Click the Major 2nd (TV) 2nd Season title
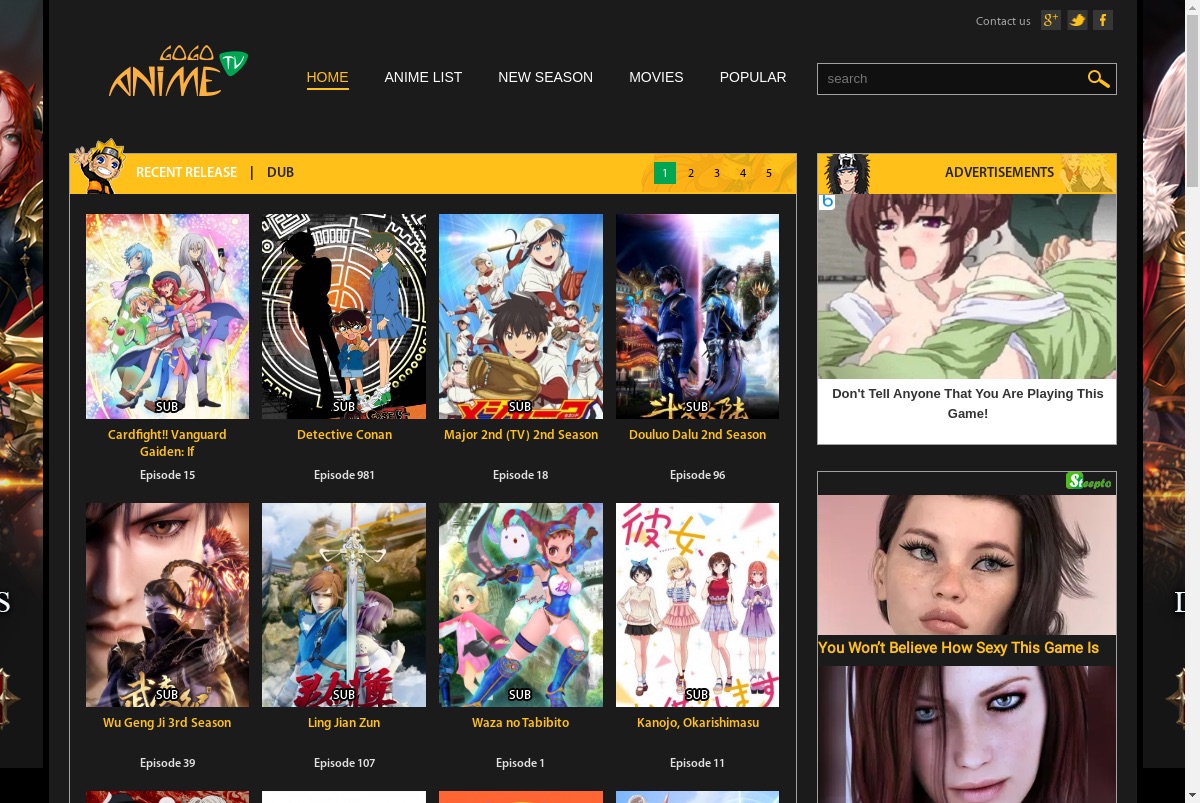Viewport: 1200px width, 803px height. point(521,435)
